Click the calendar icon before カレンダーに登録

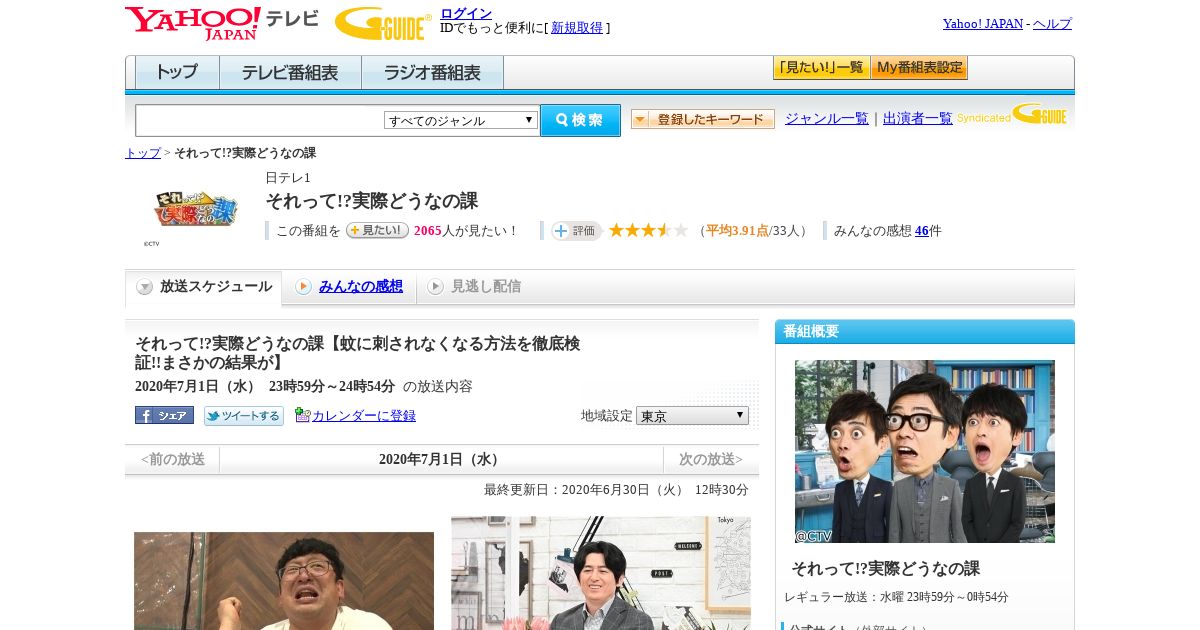click(x=303, y=415)
